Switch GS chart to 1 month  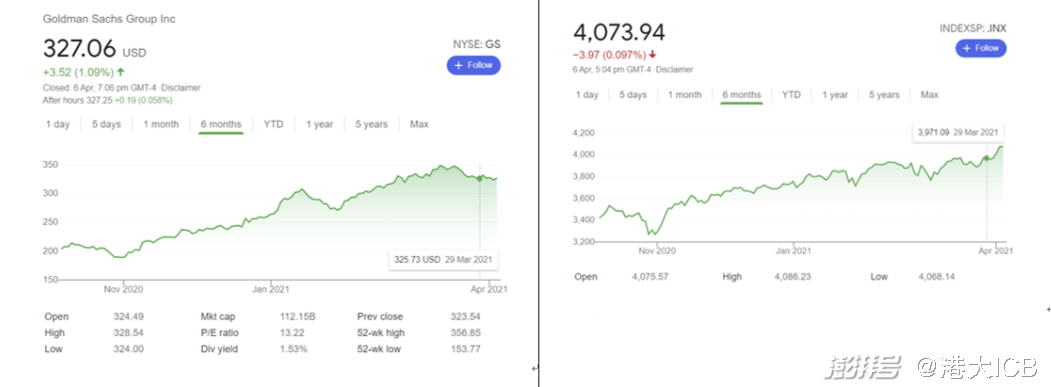coord(161,124)
